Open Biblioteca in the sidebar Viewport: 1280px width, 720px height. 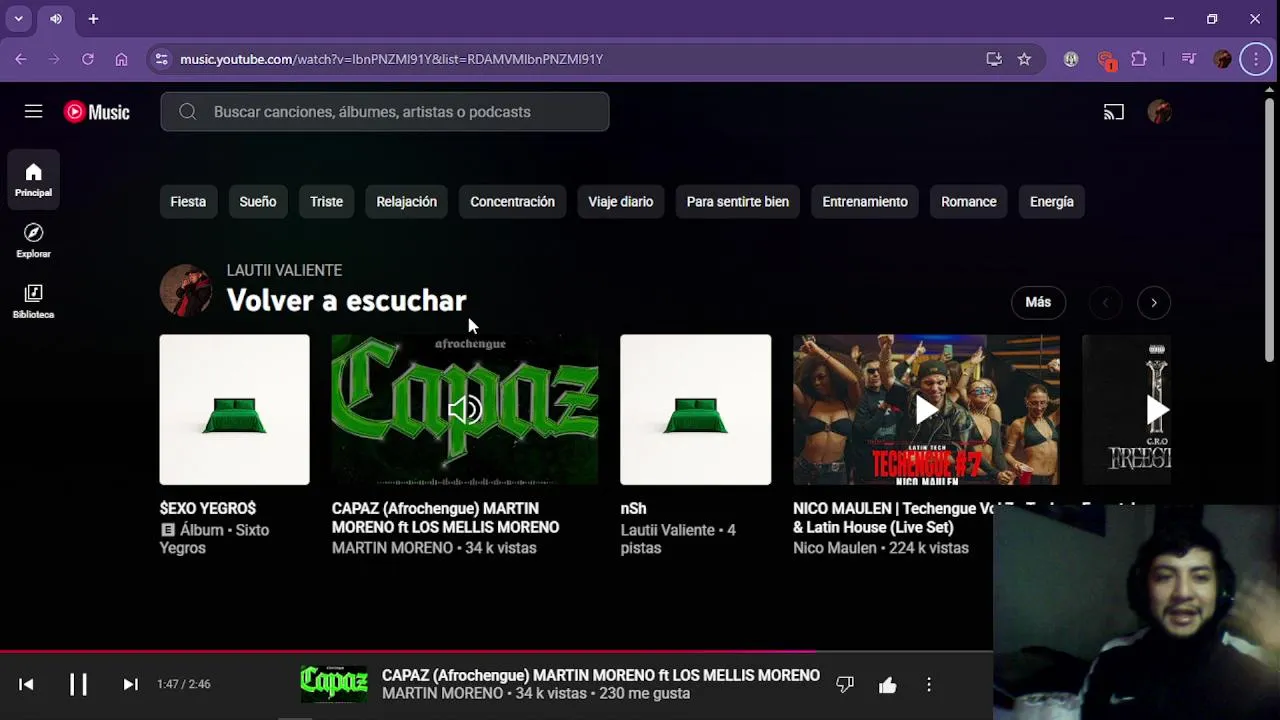[33, 301]
